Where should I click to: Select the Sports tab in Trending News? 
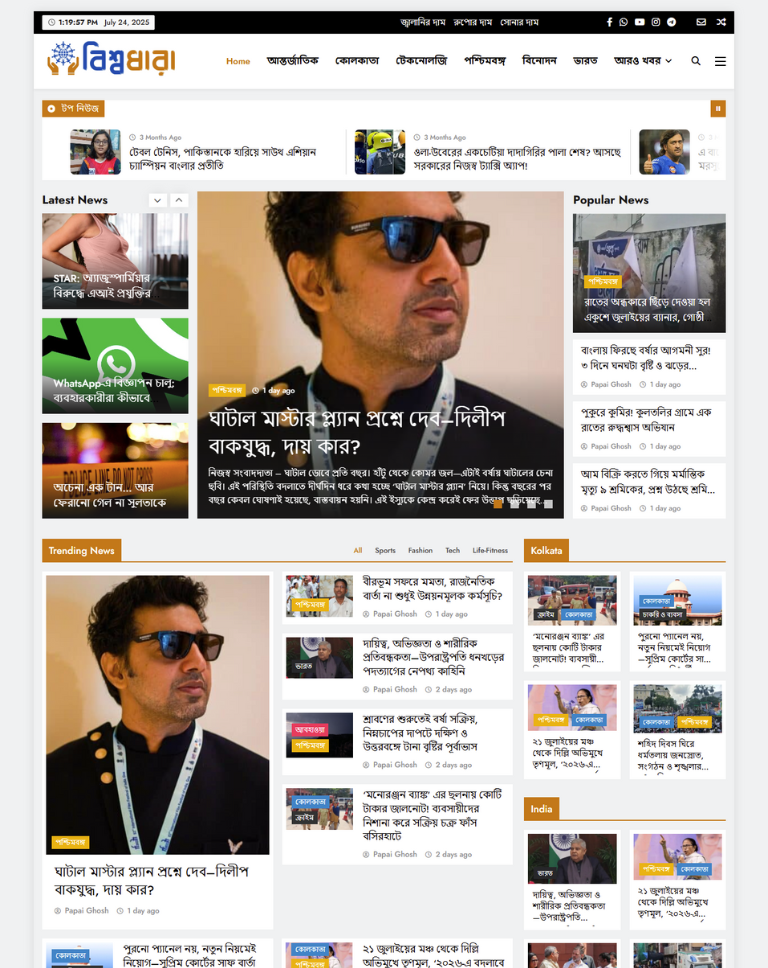coord(385,550)
